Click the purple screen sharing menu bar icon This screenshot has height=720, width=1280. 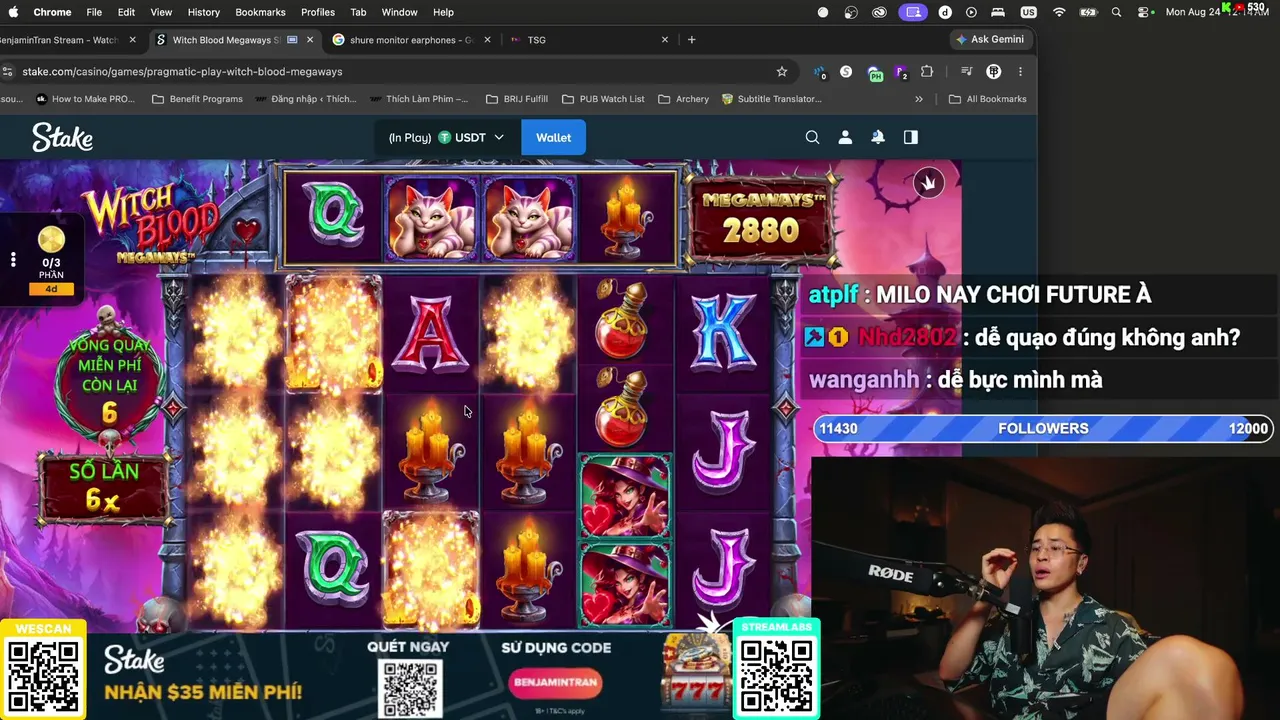point(912,12)
